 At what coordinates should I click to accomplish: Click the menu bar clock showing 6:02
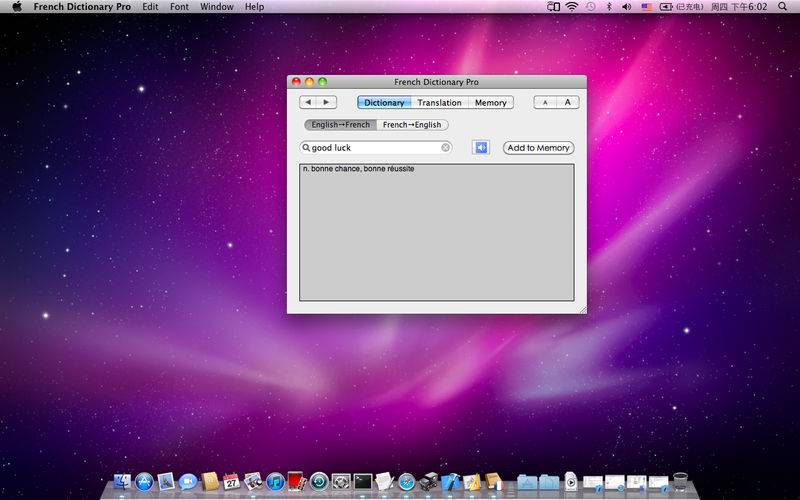pos(739,7)
